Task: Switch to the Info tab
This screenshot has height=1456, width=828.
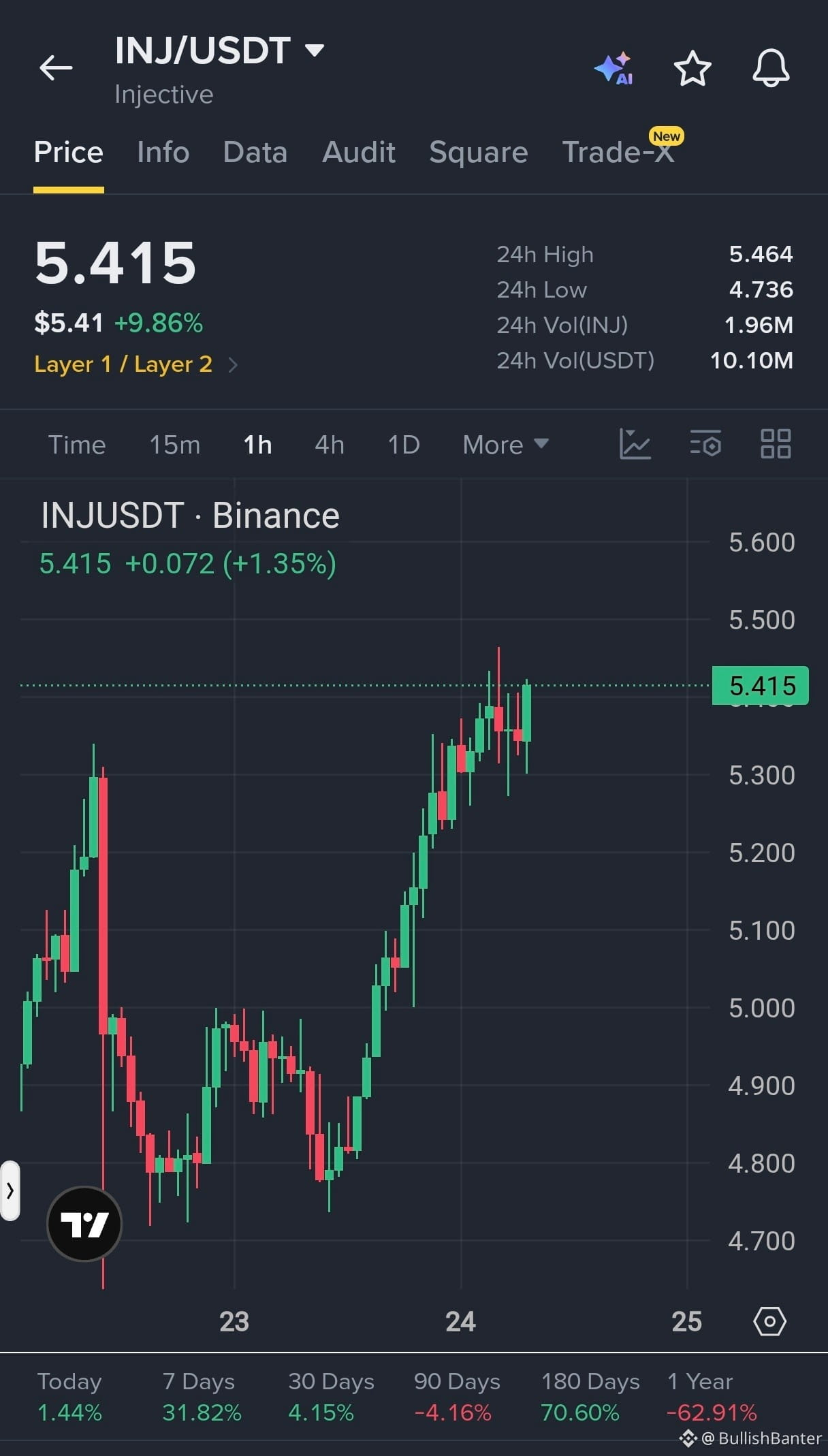Action: 163,152
